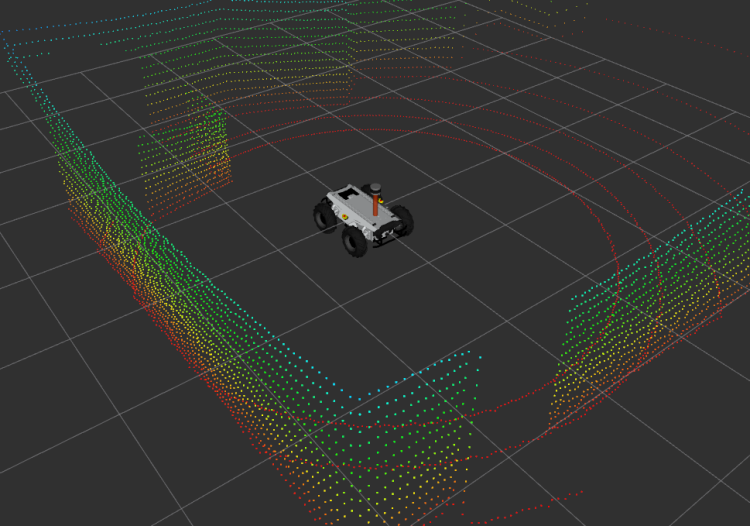Select the robot's nearest front wheel
The width and height of the screenshot is (750, 526).
[354, 241]
